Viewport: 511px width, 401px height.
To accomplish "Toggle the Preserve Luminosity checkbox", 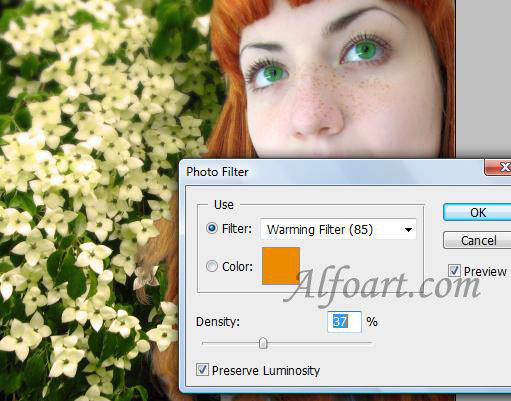I will [x=202, y=370].
